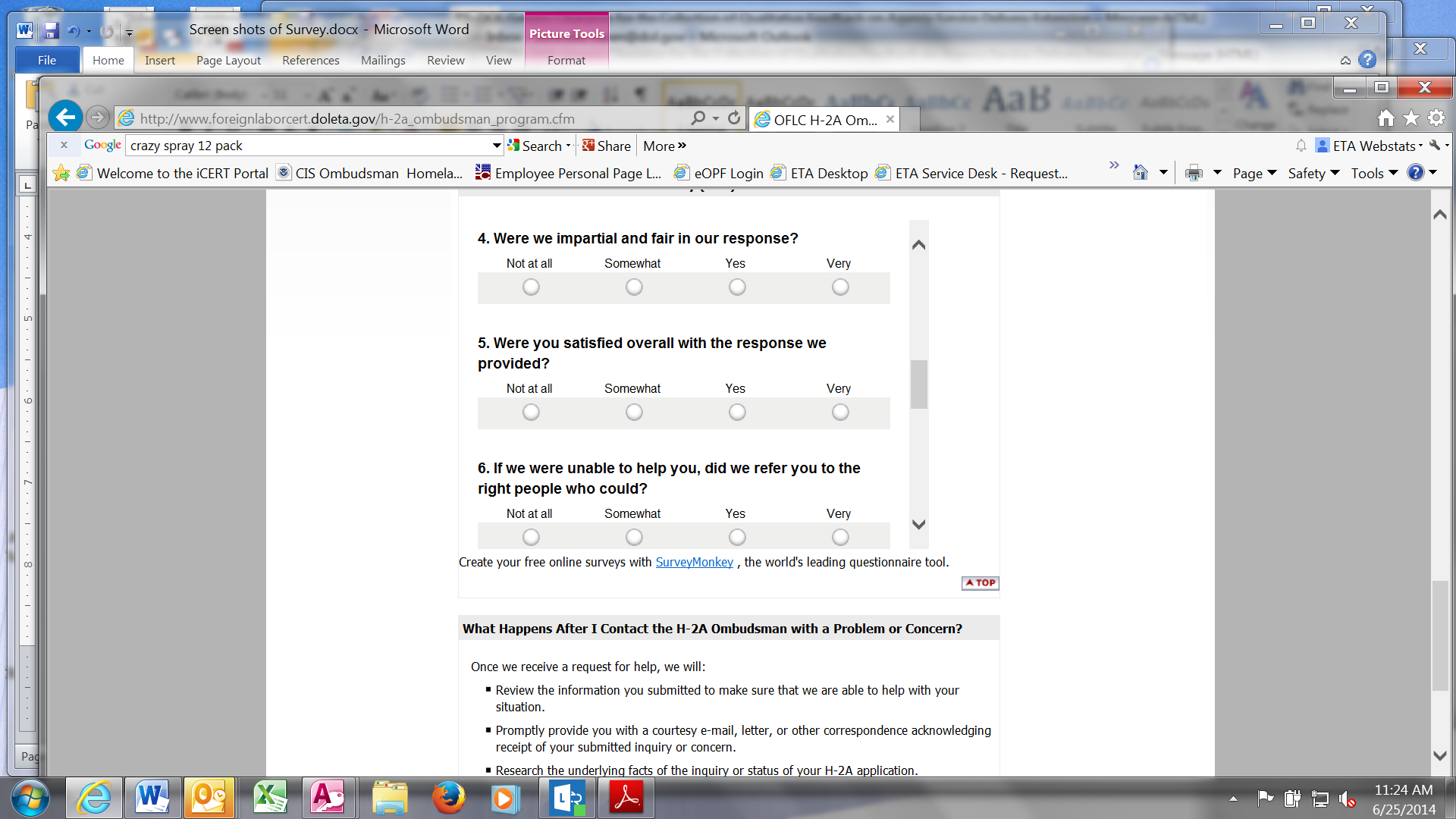
Task: Click the printer icon in command bar
Action: pos(1194,173)
